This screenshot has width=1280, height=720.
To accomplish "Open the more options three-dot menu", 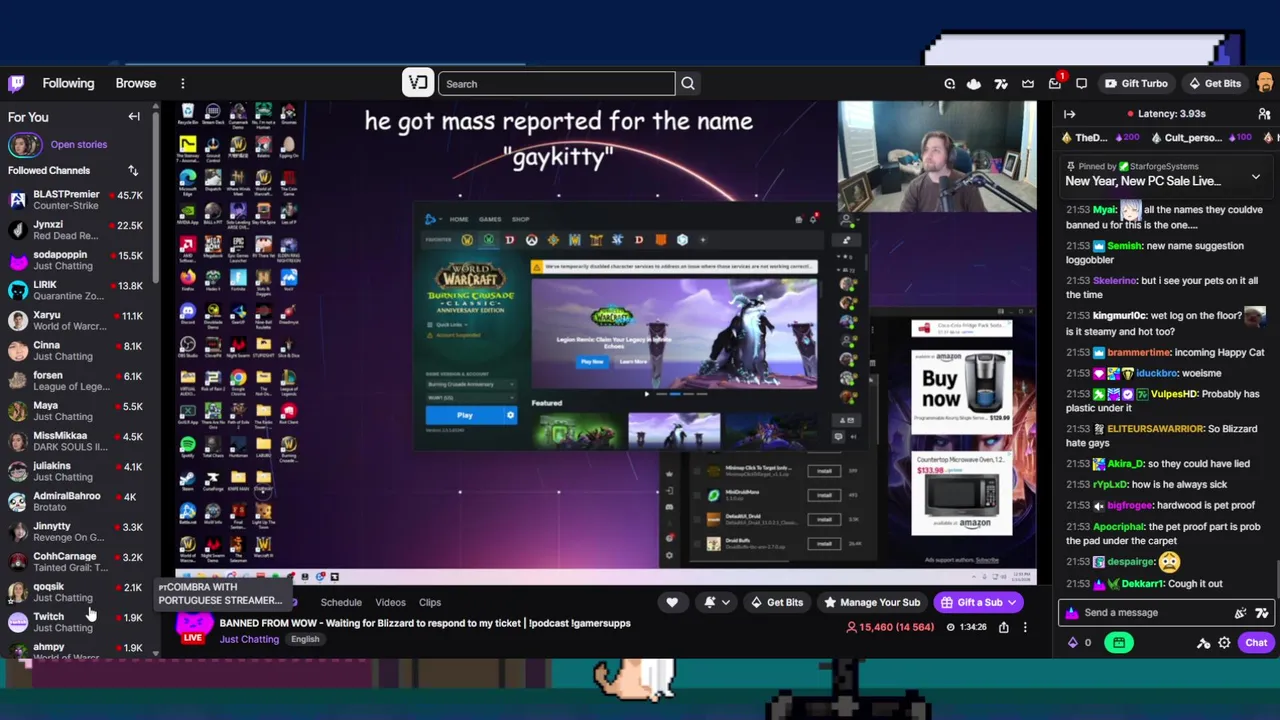I will click(x=183, y=84).
